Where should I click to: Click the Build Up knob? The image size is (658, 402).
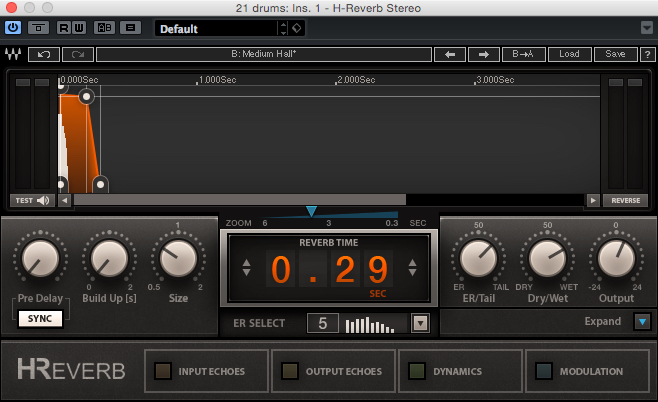click(x=110, y=258)
